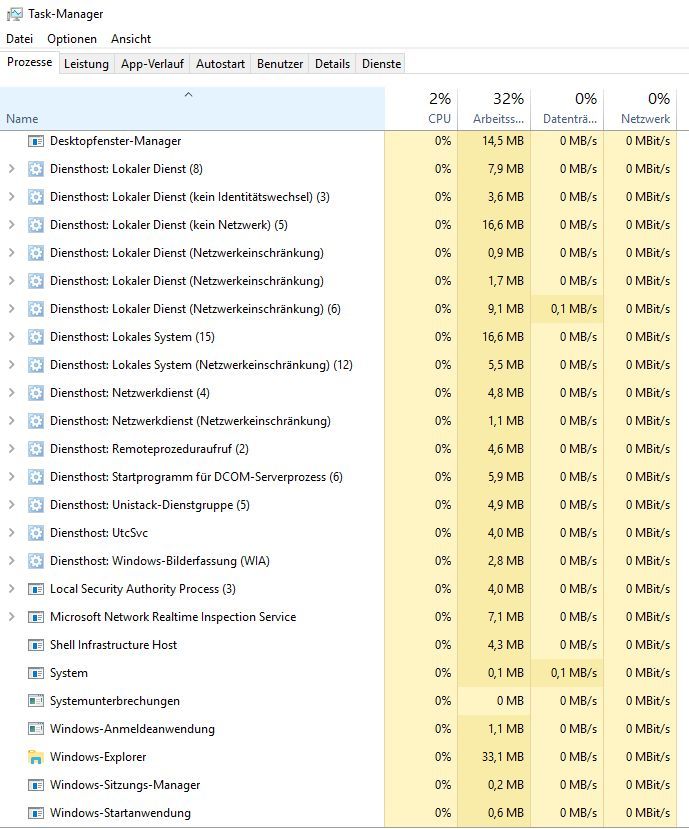The image size is (689, 829).
Task: Click the gear icon of Diensthost: Remoteprozeduraufruf (2)
Action: 35,449
